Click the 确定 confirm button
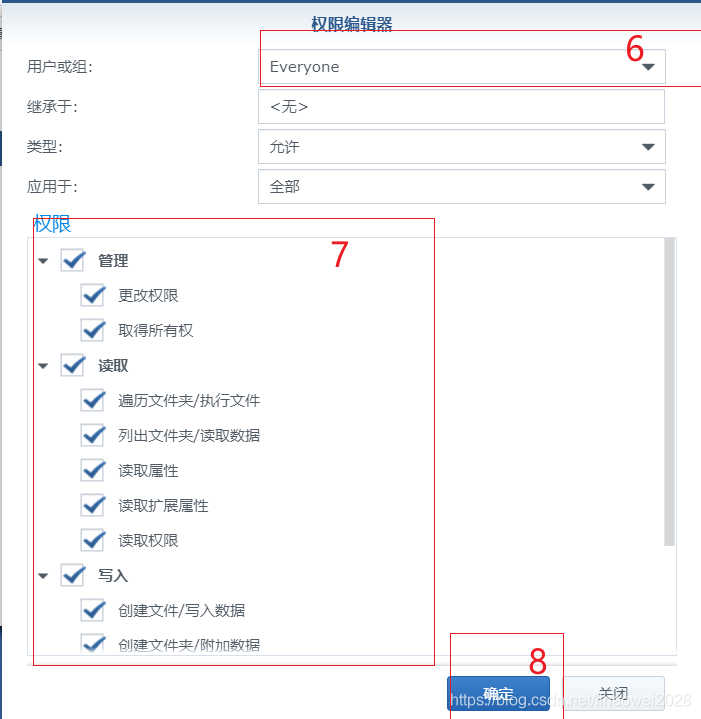The width and height of the screenshot is (701, 719). pyautogui.click(x=498, y=693)
